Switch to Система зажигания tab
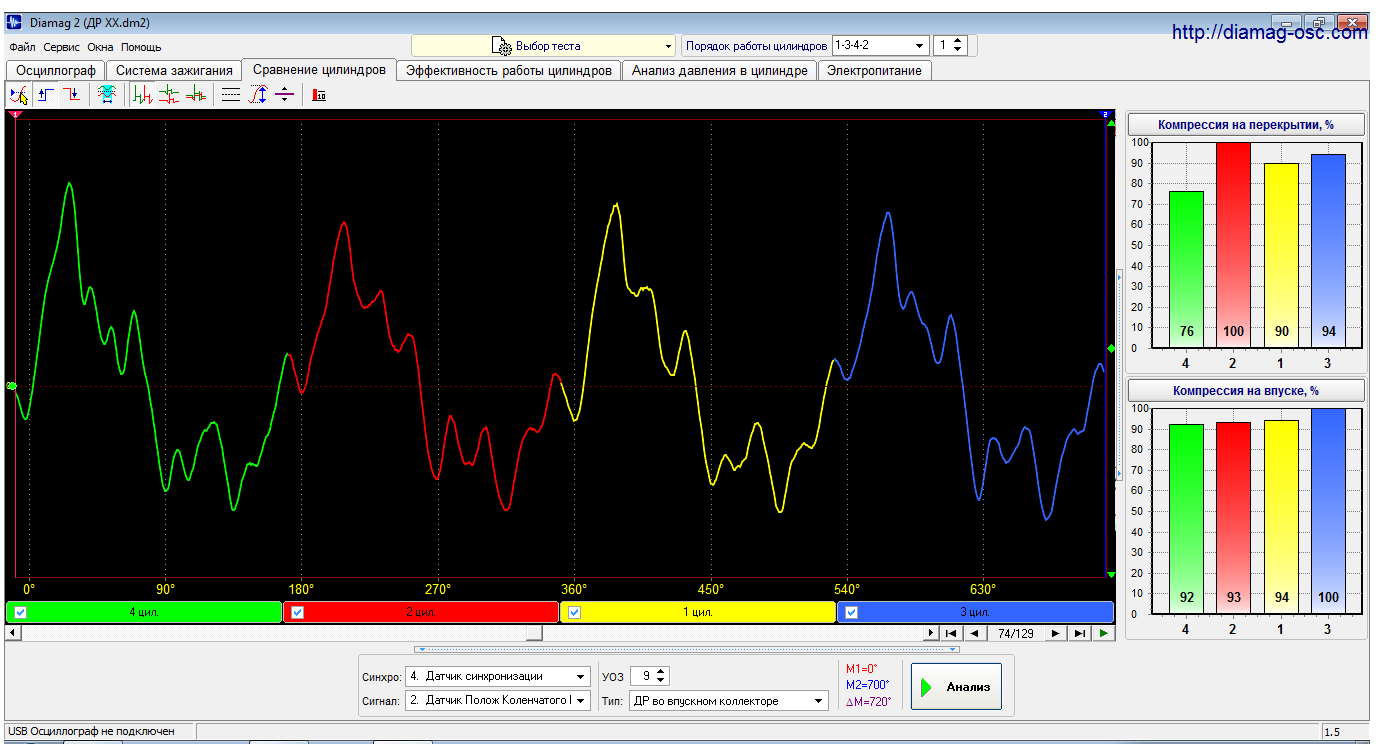This screenshot has height=744, width=1382. [x=174, y=71]
